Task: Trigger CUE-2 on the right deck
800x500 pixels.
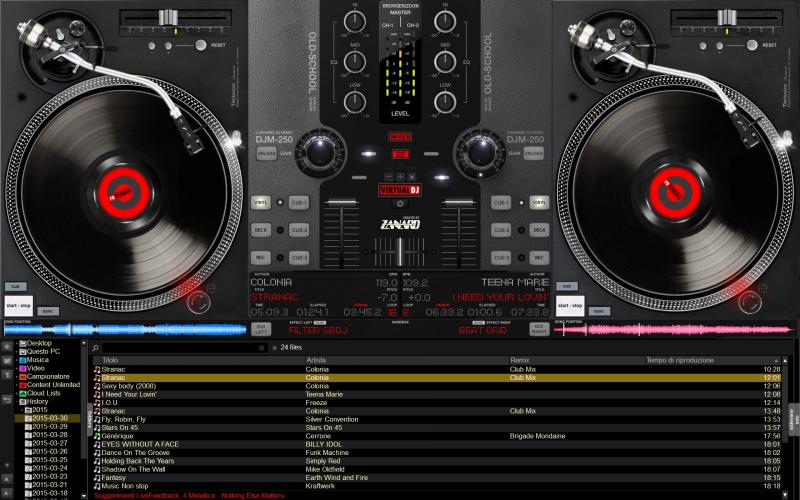Action: (x=501, y=230)
